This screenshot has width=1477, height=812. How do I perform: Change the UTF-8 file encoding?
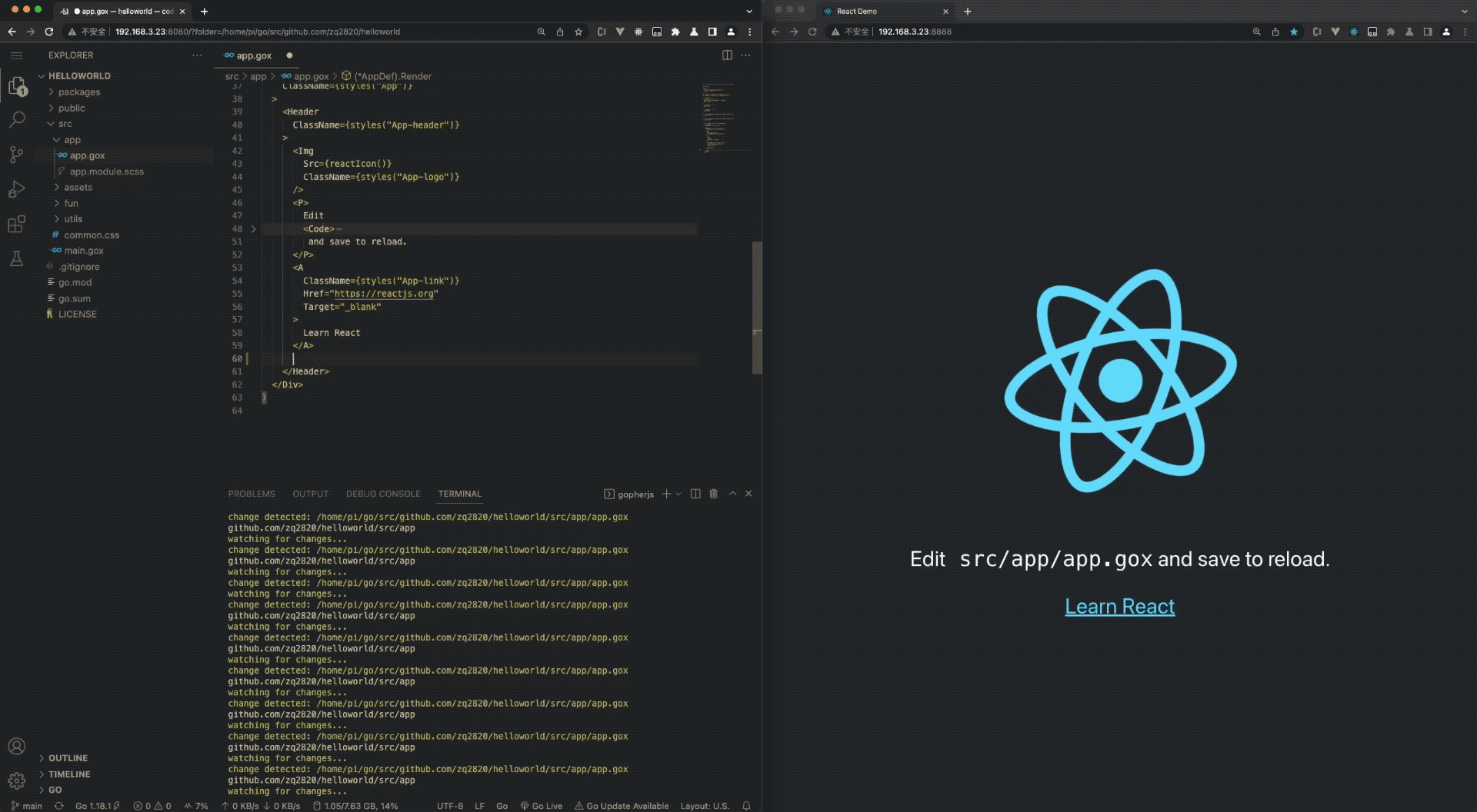coord(450,806)
